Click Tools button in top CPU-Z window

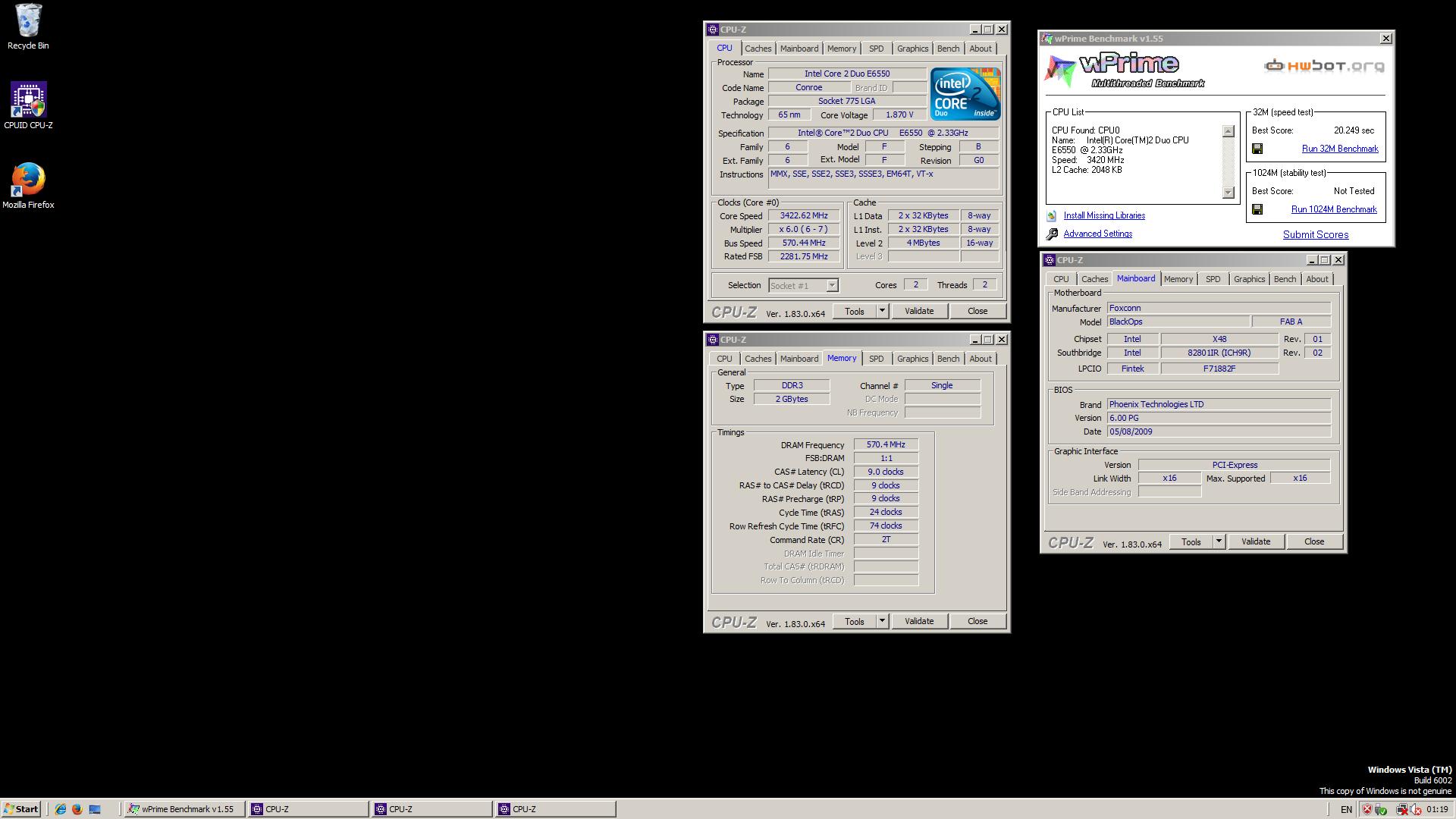click(x=854, y=311)
